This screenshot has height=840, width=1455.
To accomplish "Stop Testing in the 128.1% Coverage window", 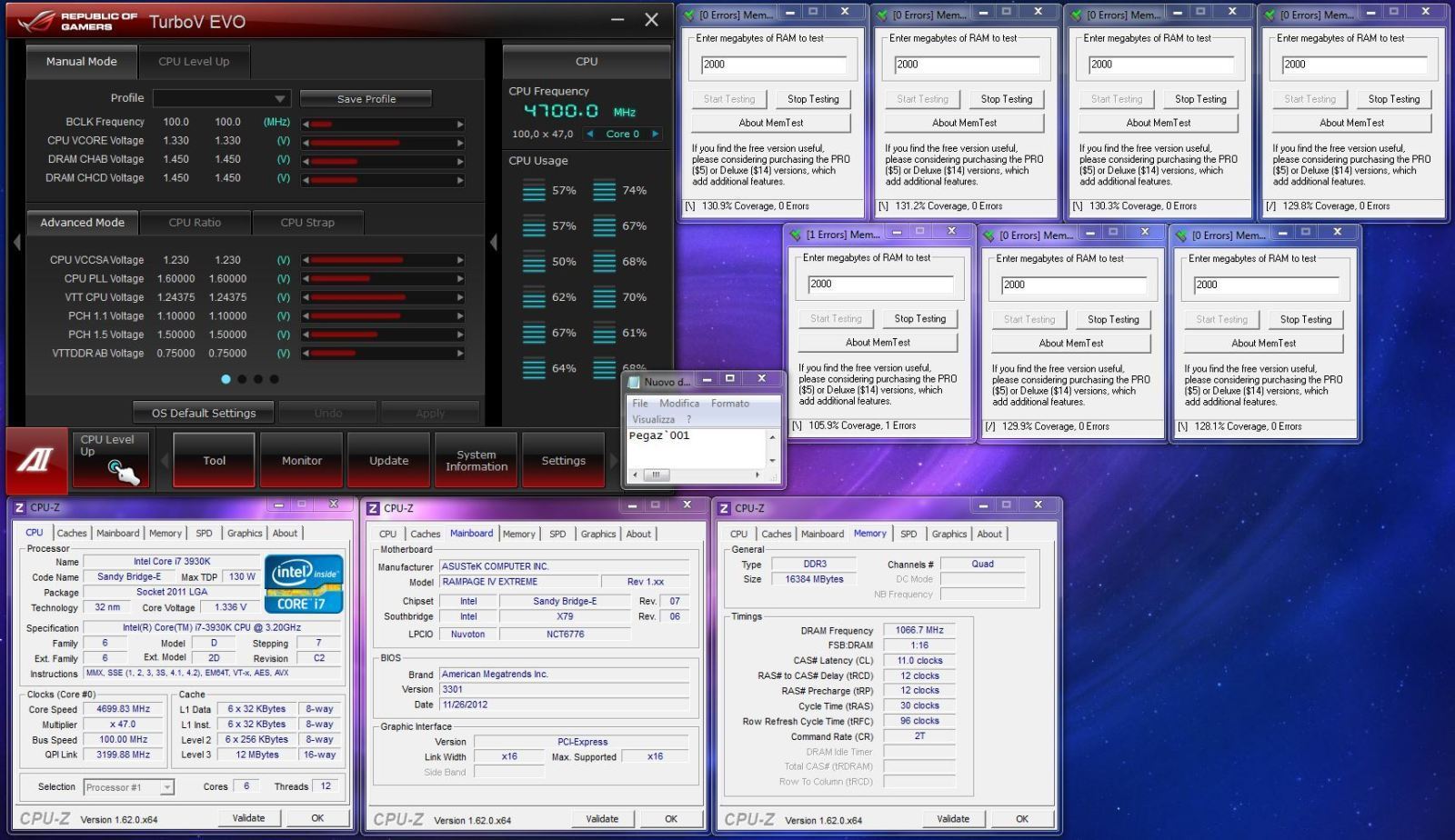I will pyautogui.click(x=1305, y=320).
